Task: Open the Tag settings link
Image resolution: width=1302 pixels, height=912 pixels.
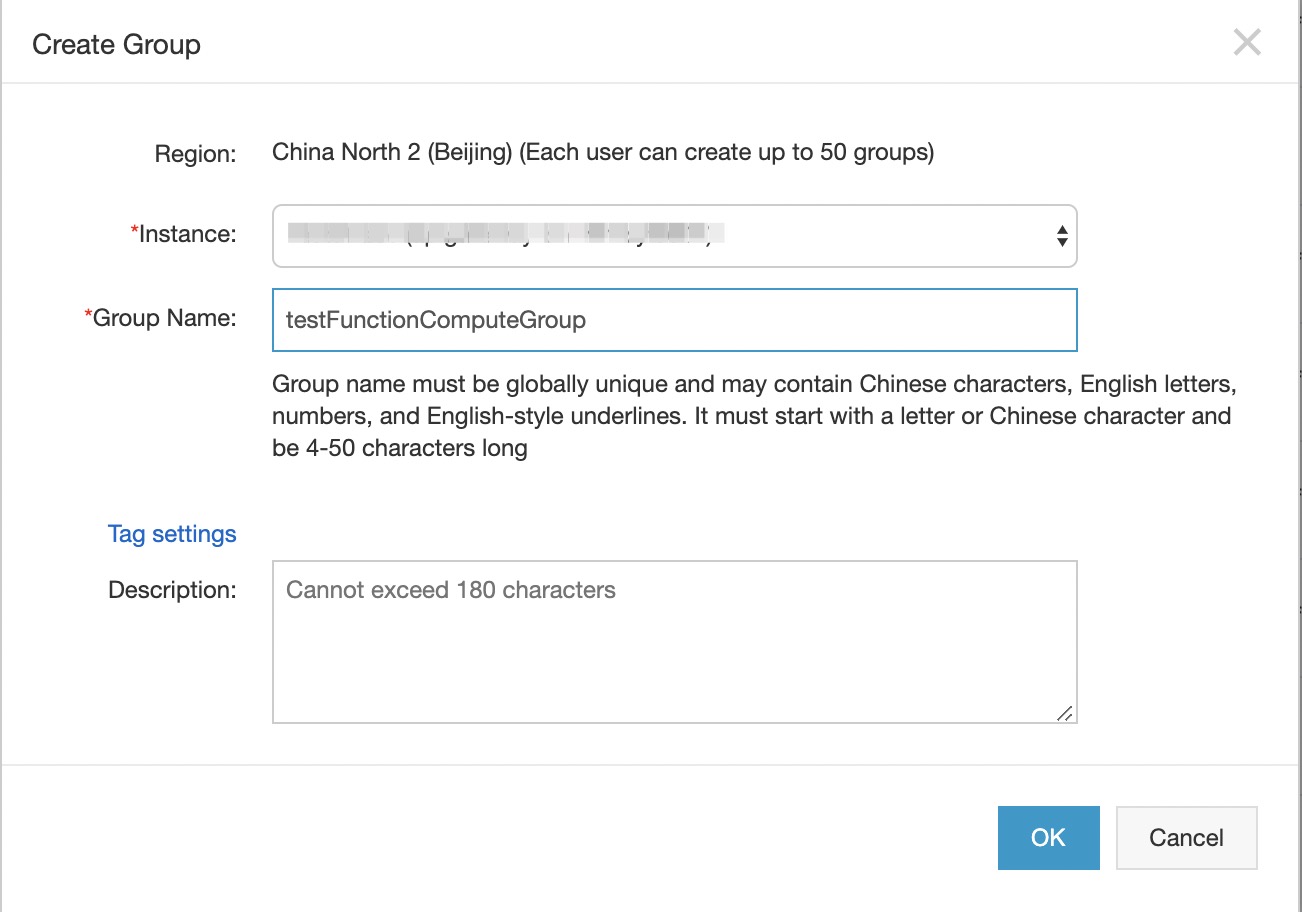Action: (172, 534)
